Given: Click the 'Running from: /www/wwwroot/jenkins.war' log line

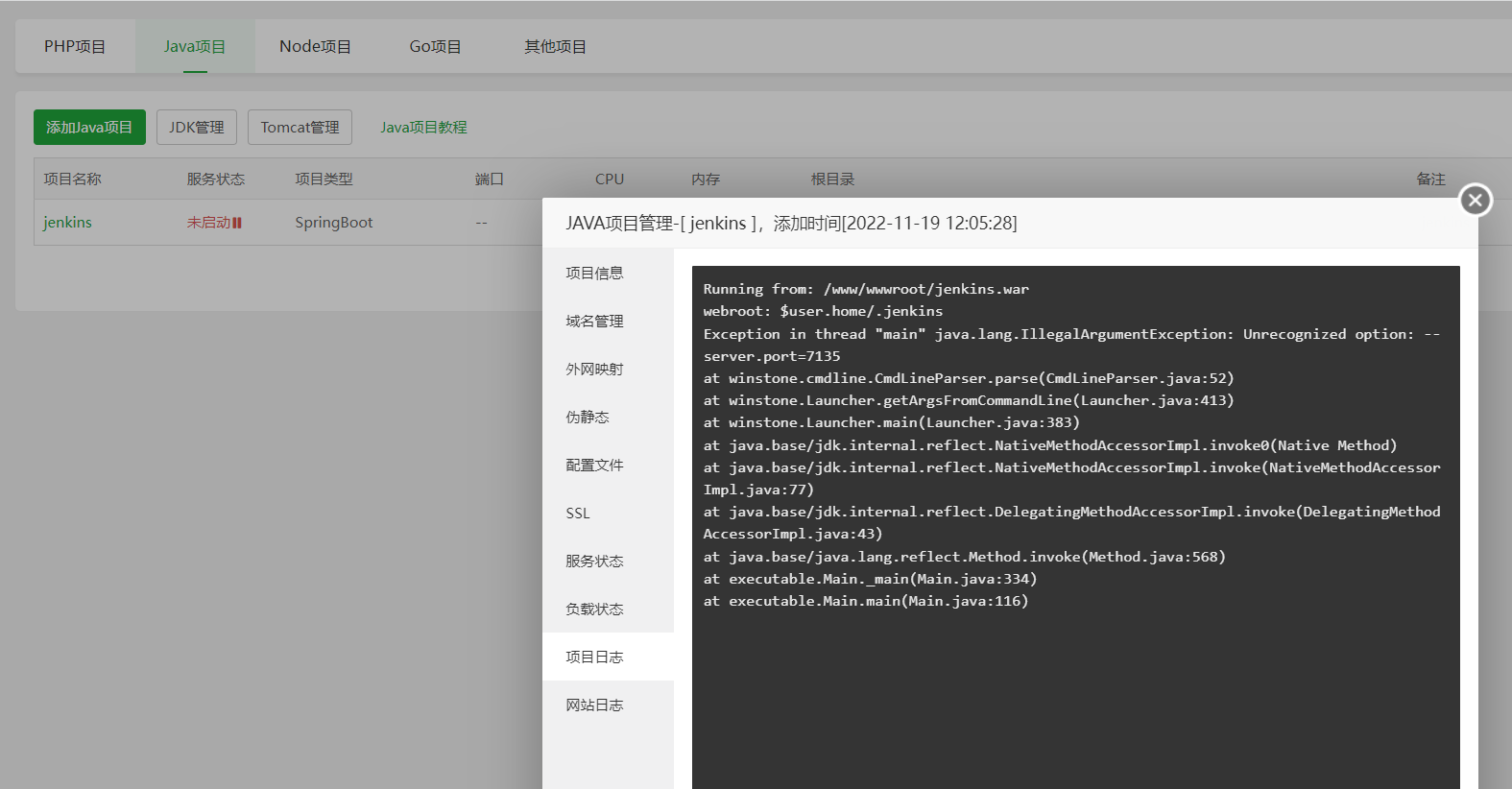Looking at the screenshot, I should [x=866, y=289].
